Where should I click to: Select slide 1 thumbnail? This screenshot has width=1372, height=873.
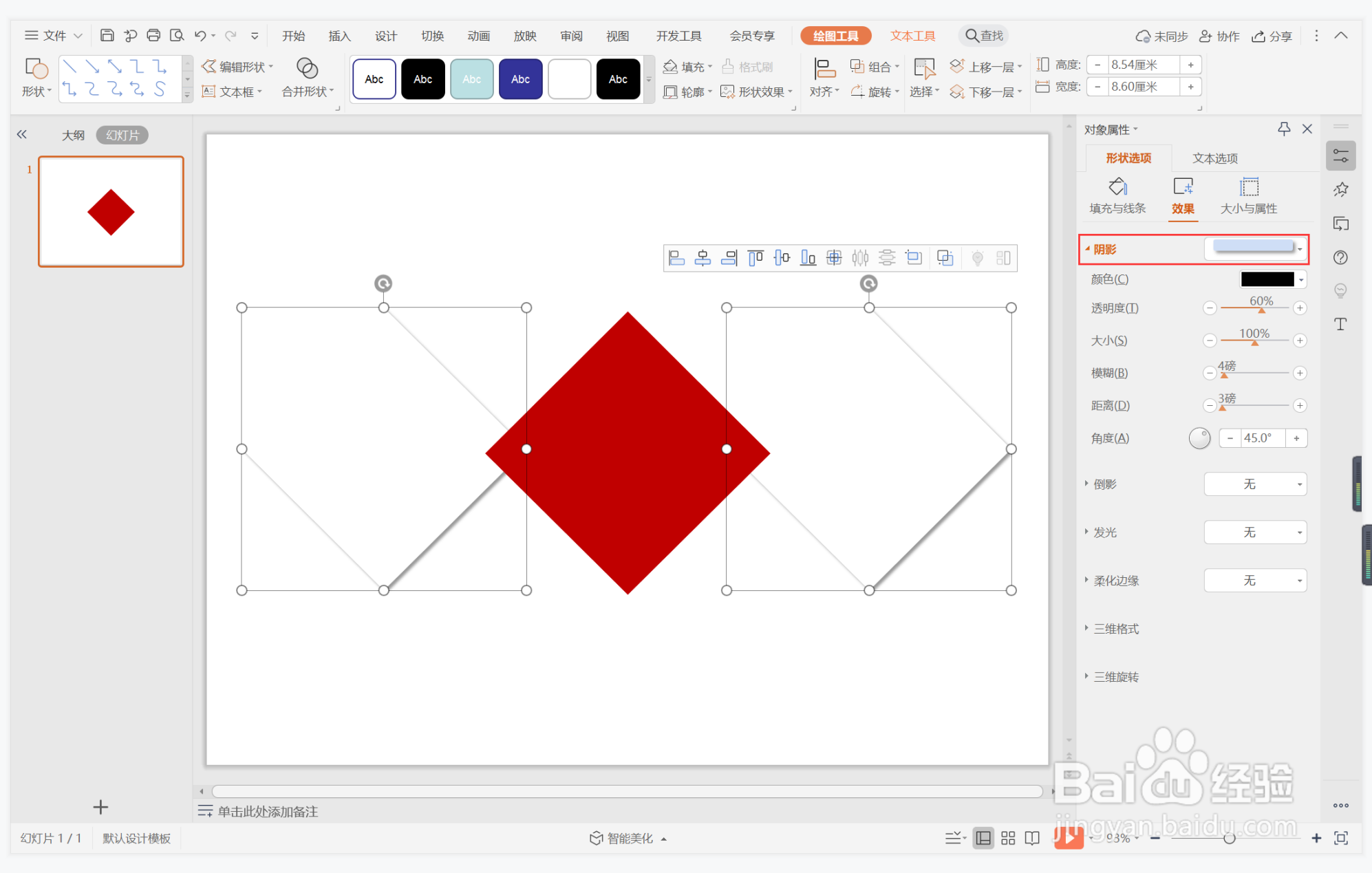[111, 211]
